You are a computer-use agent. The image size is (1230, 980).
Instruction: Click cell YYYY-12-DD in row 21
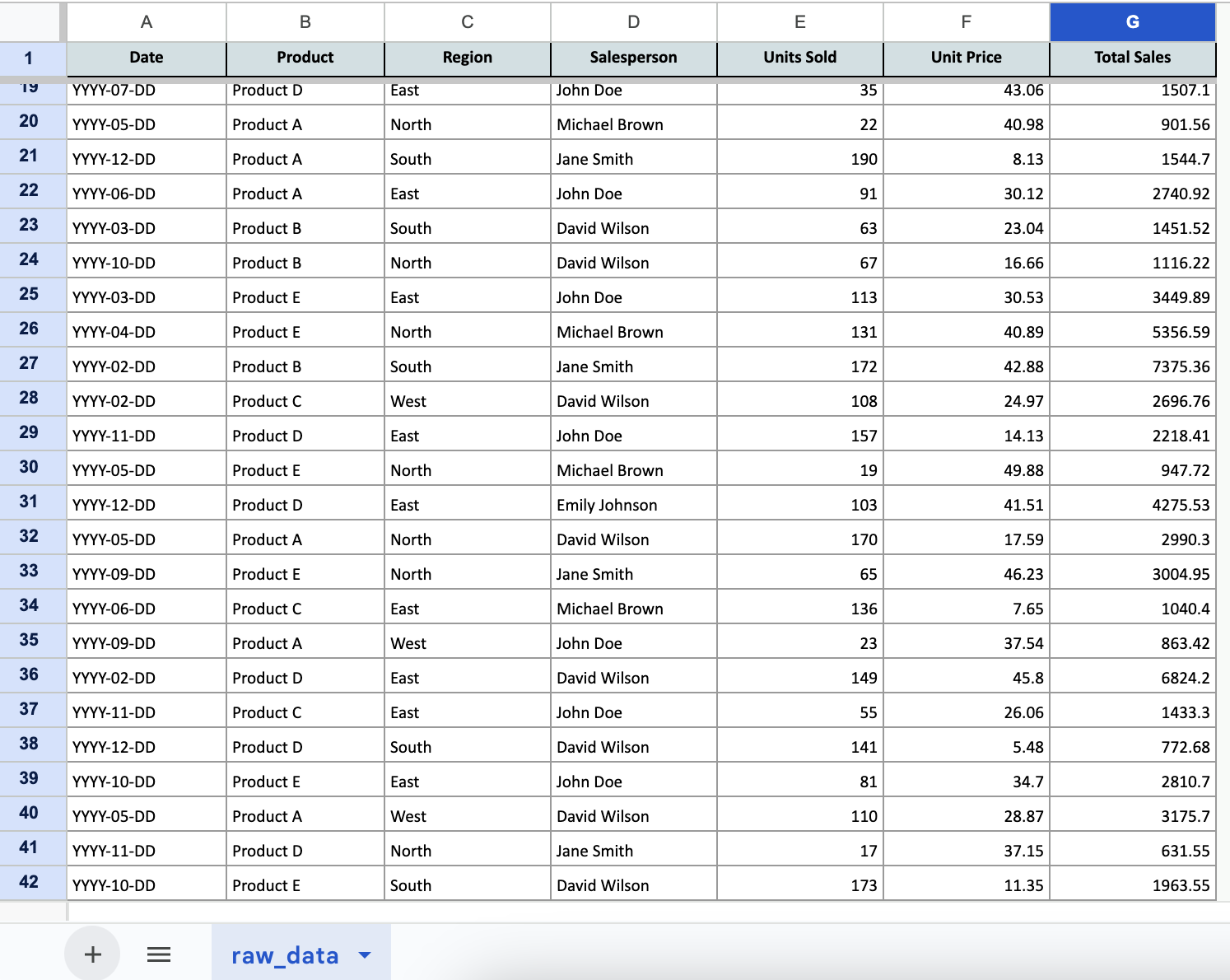147,159
